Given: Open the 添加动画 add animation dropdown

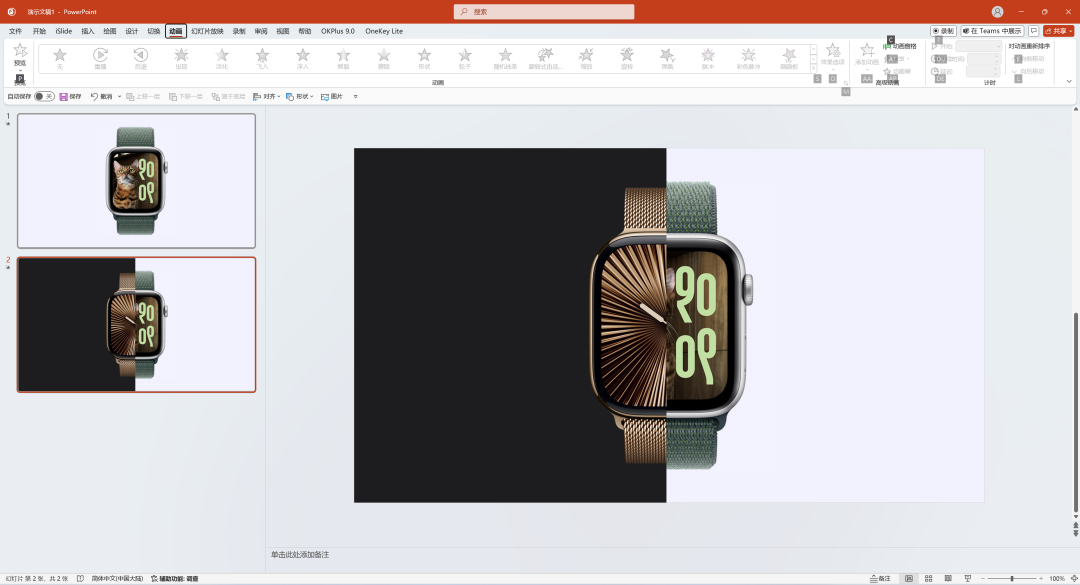Looking at the screenshot, I should pyautogui.click(x=867, y=57).
